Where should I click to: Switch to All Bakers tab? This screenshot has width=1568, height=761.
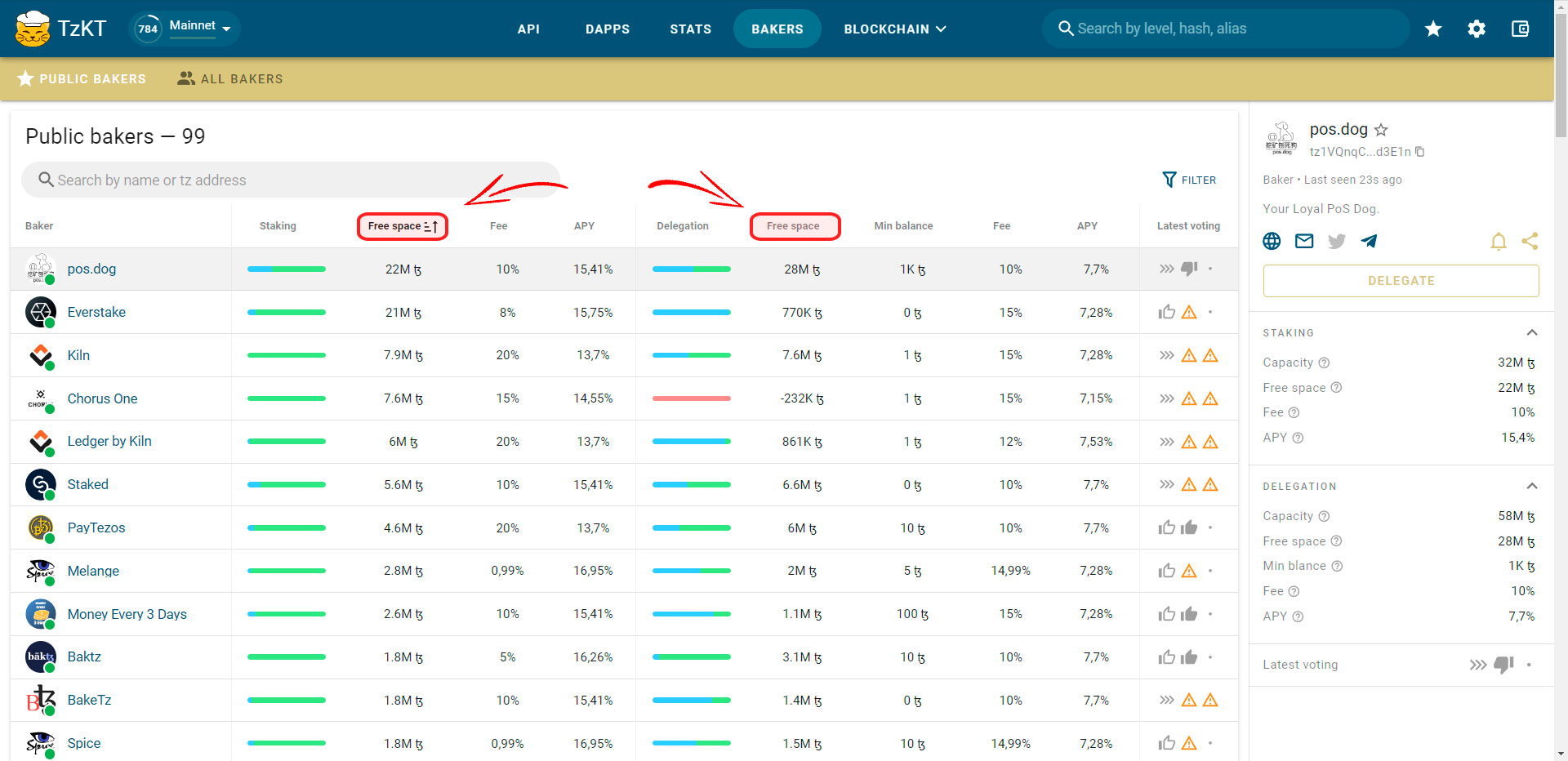point(230,78)
